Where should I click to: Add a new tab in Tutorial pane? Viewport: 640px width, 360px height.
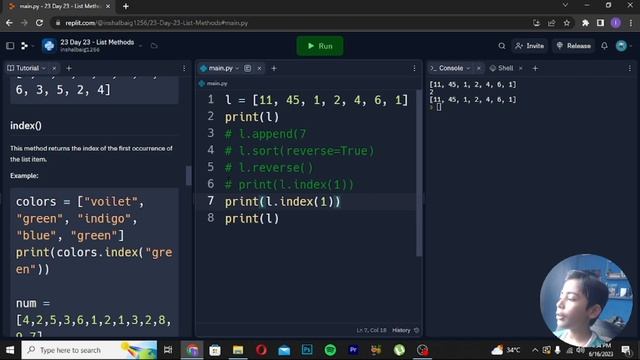coord(69,68)
